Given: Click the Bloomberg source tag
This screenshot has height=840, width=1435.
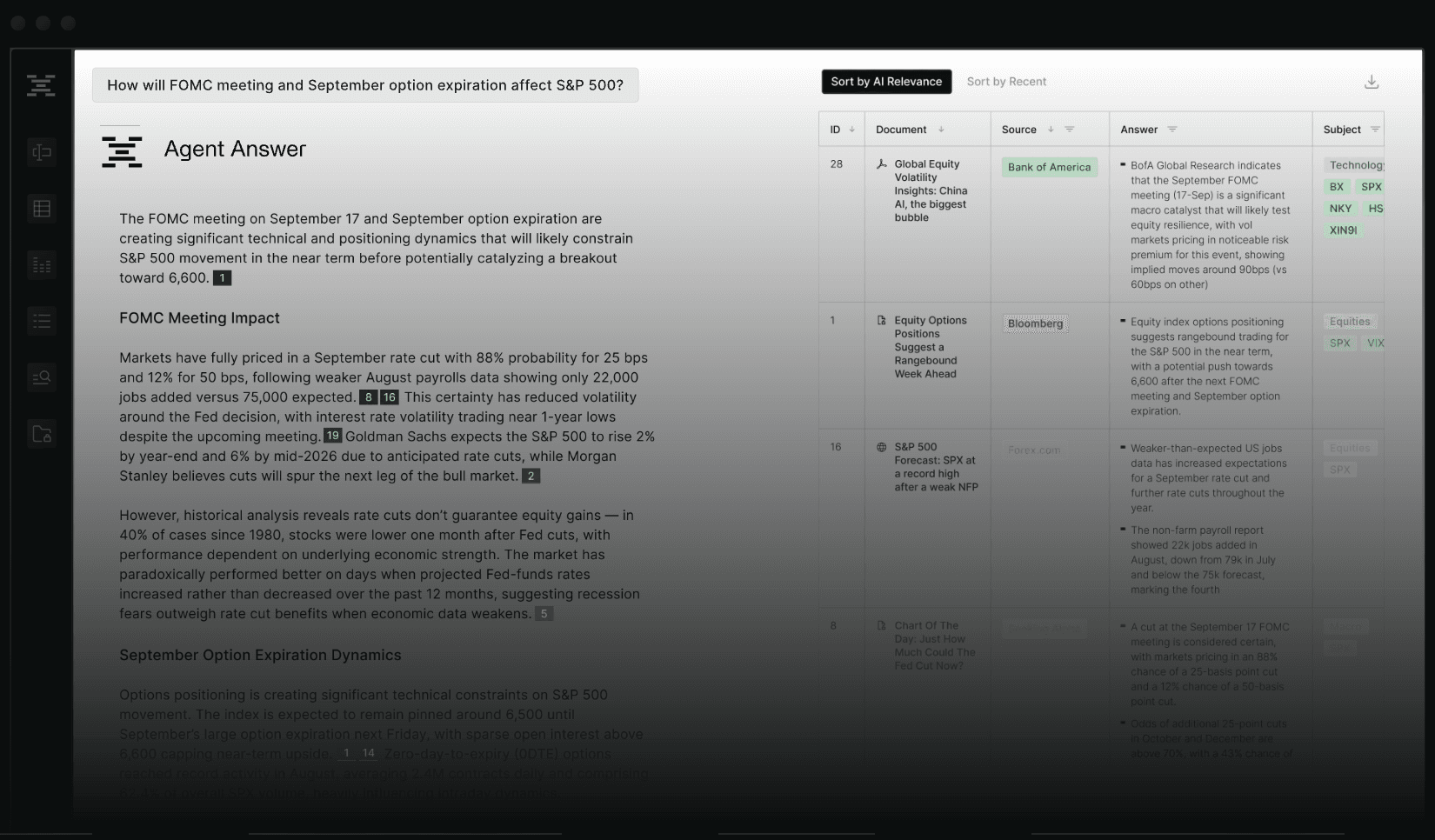Looking at the screenshot, I should pos(1035,323).
